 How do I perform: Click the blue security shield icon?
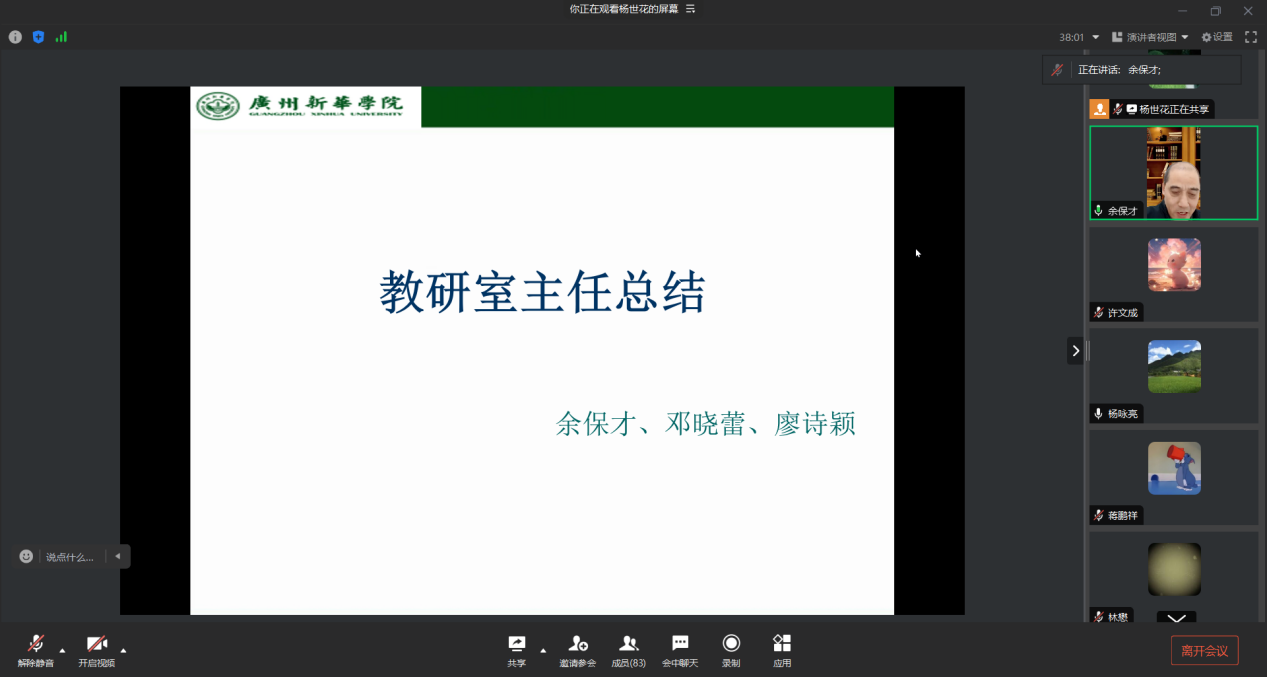(38, 37)
